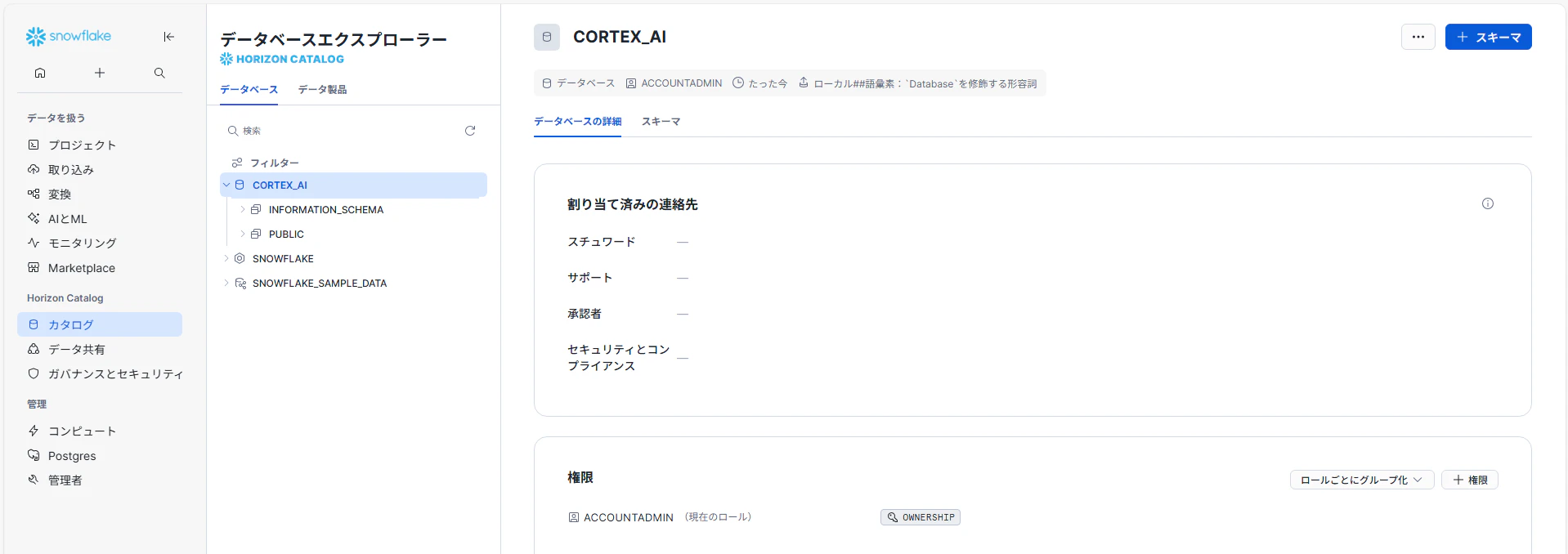Open データ共有 in the sidebar
This screenshot has width=1568, height=554.
(x=100, y=349)
